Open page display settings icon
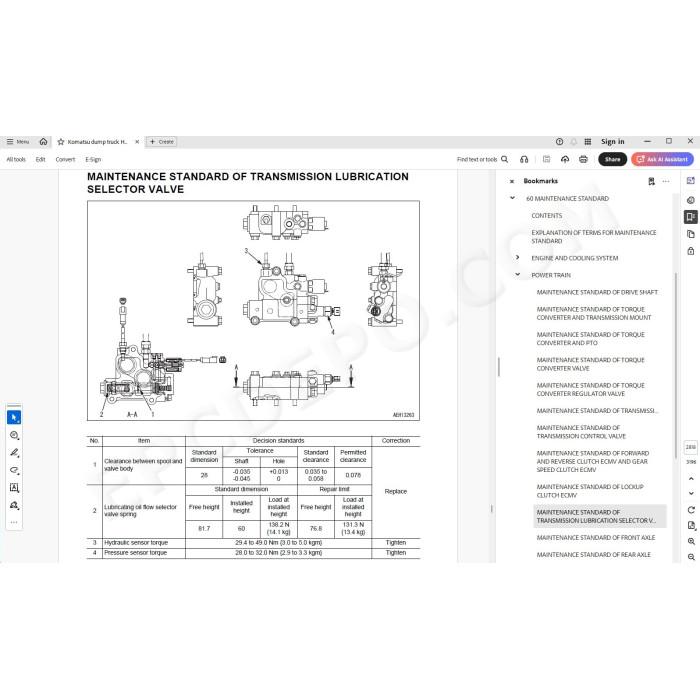700x700 pixels. click(691, 525)
